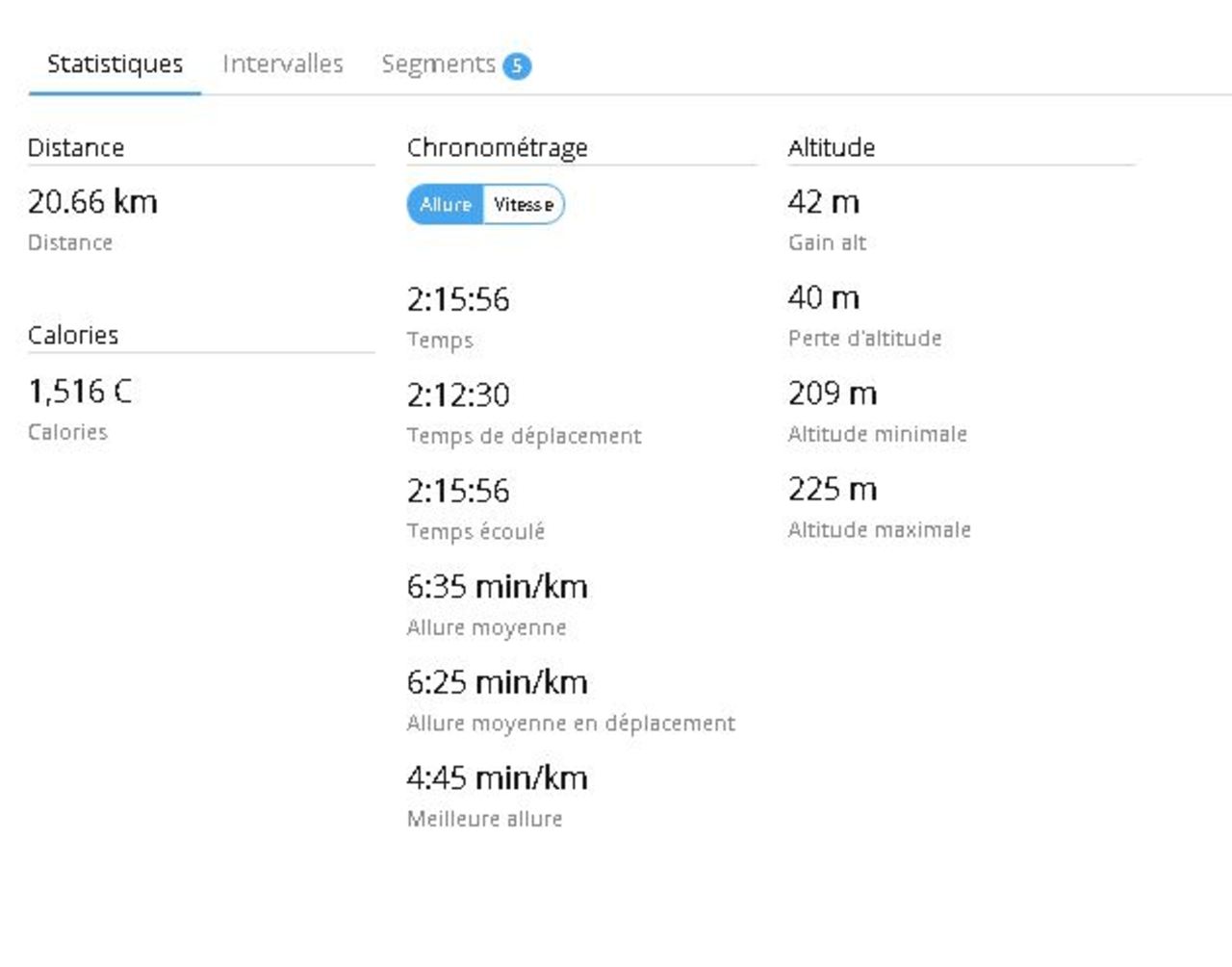Switch to the Intervalles tab
The height and width of the screenshot is (967, 1232).
click(x=282, y=64)
